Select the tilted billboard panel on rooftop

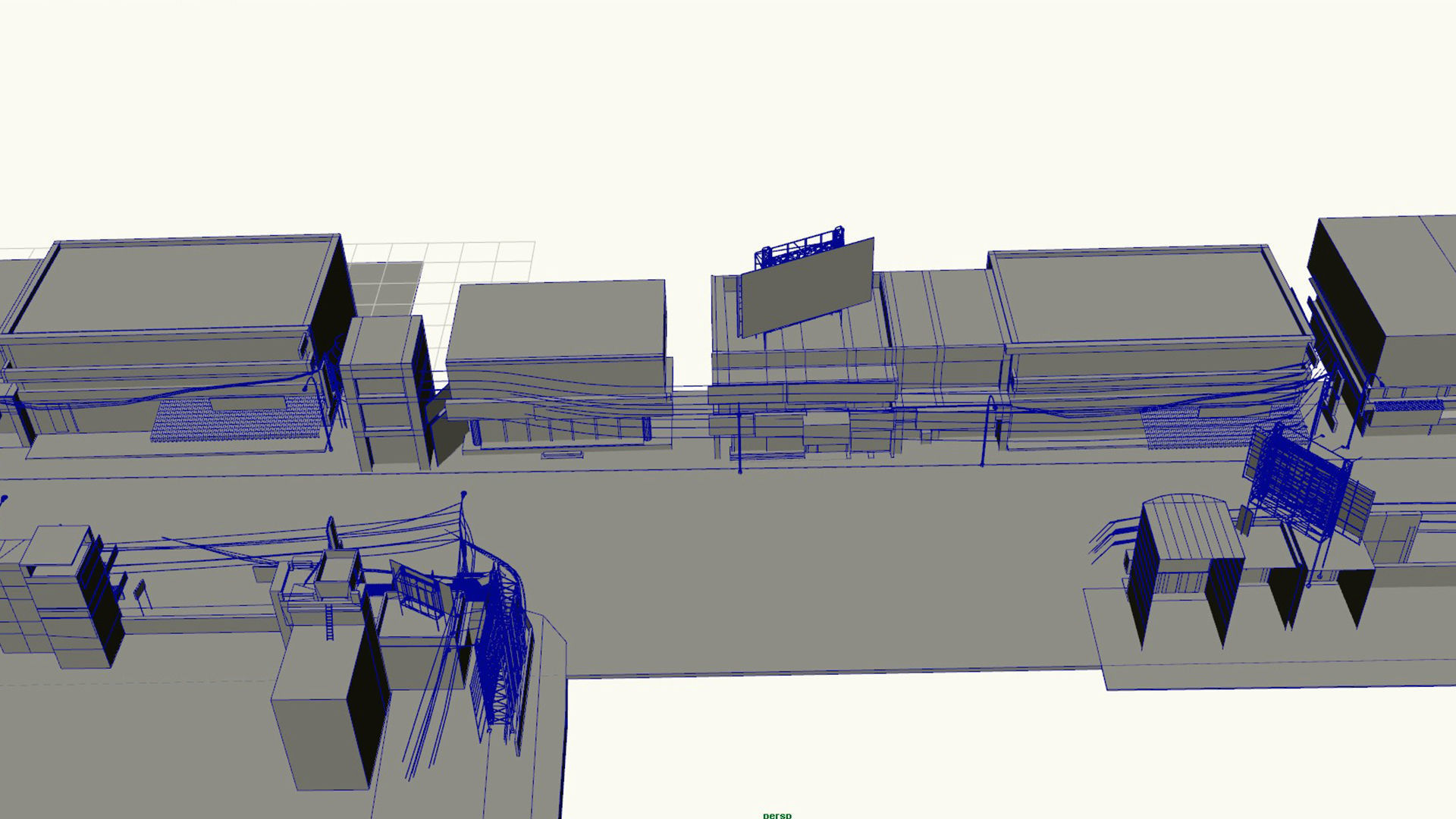[x=806, y=288]
